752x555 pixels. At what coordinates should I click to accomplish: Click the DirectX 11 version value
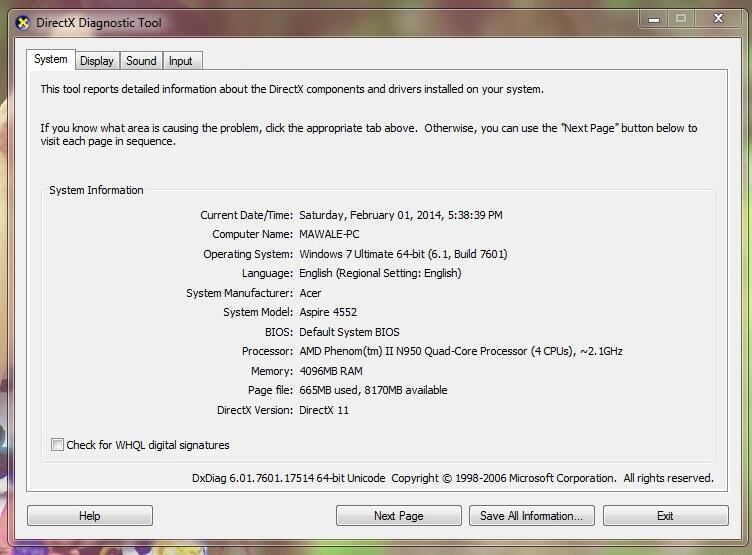pos(324,410)
